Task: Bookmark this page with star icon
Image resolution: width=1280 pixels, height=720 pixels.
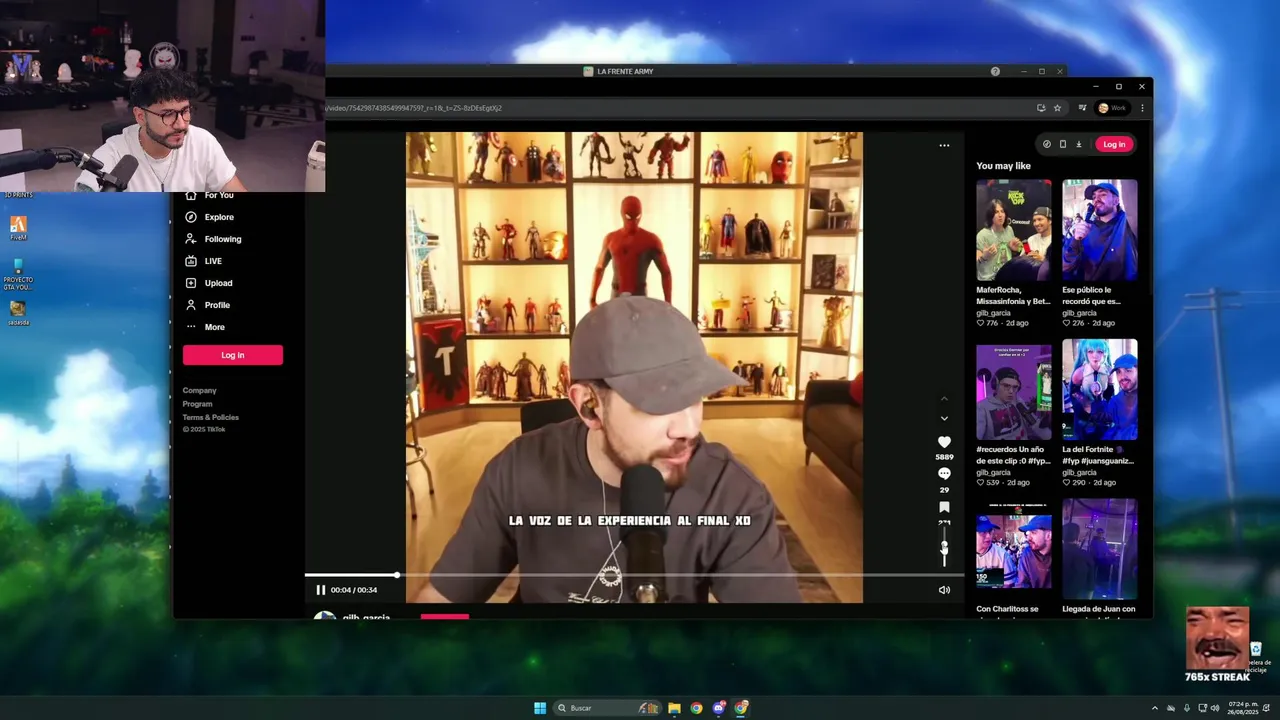Action: [x=1057, y=108]
